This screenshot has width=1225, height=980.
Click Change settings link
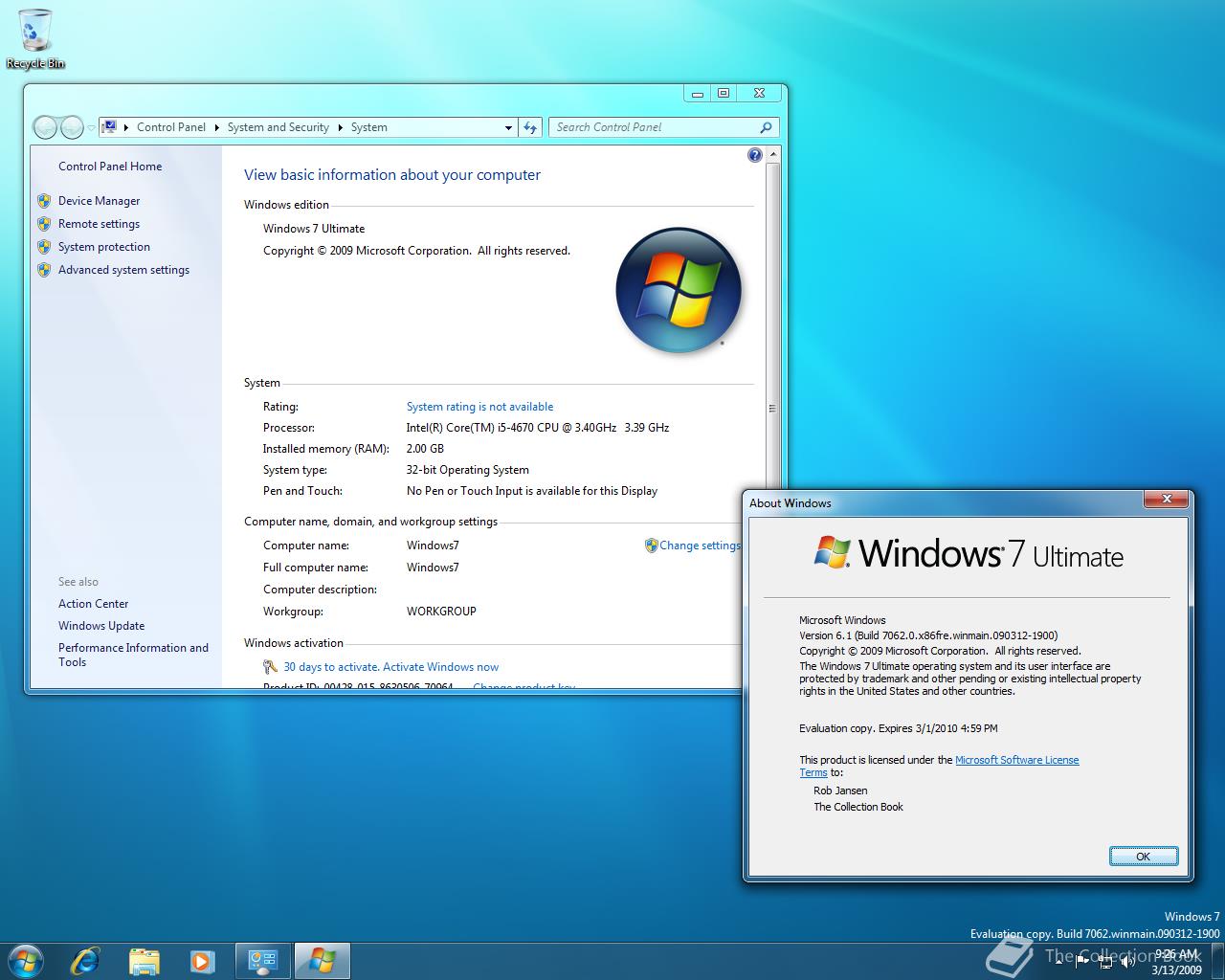[x=700, y=546]
